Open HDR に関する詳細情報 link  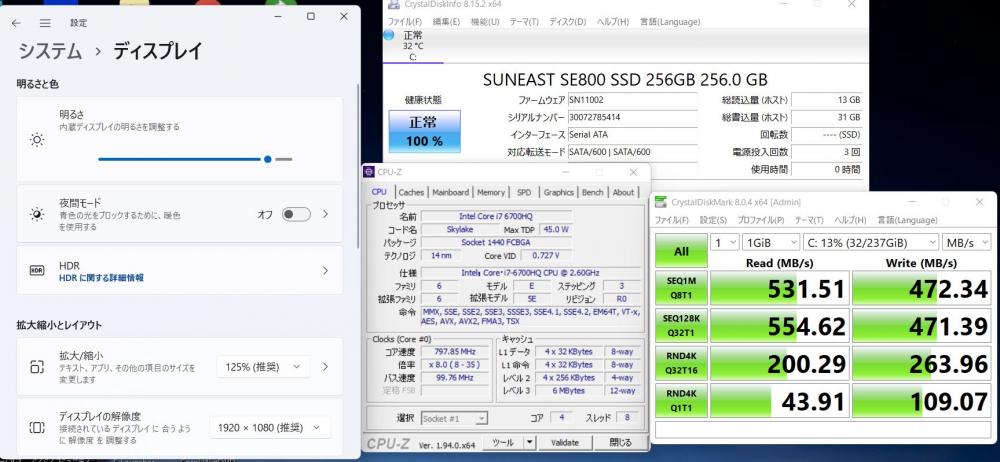click(x=101, y=278)
